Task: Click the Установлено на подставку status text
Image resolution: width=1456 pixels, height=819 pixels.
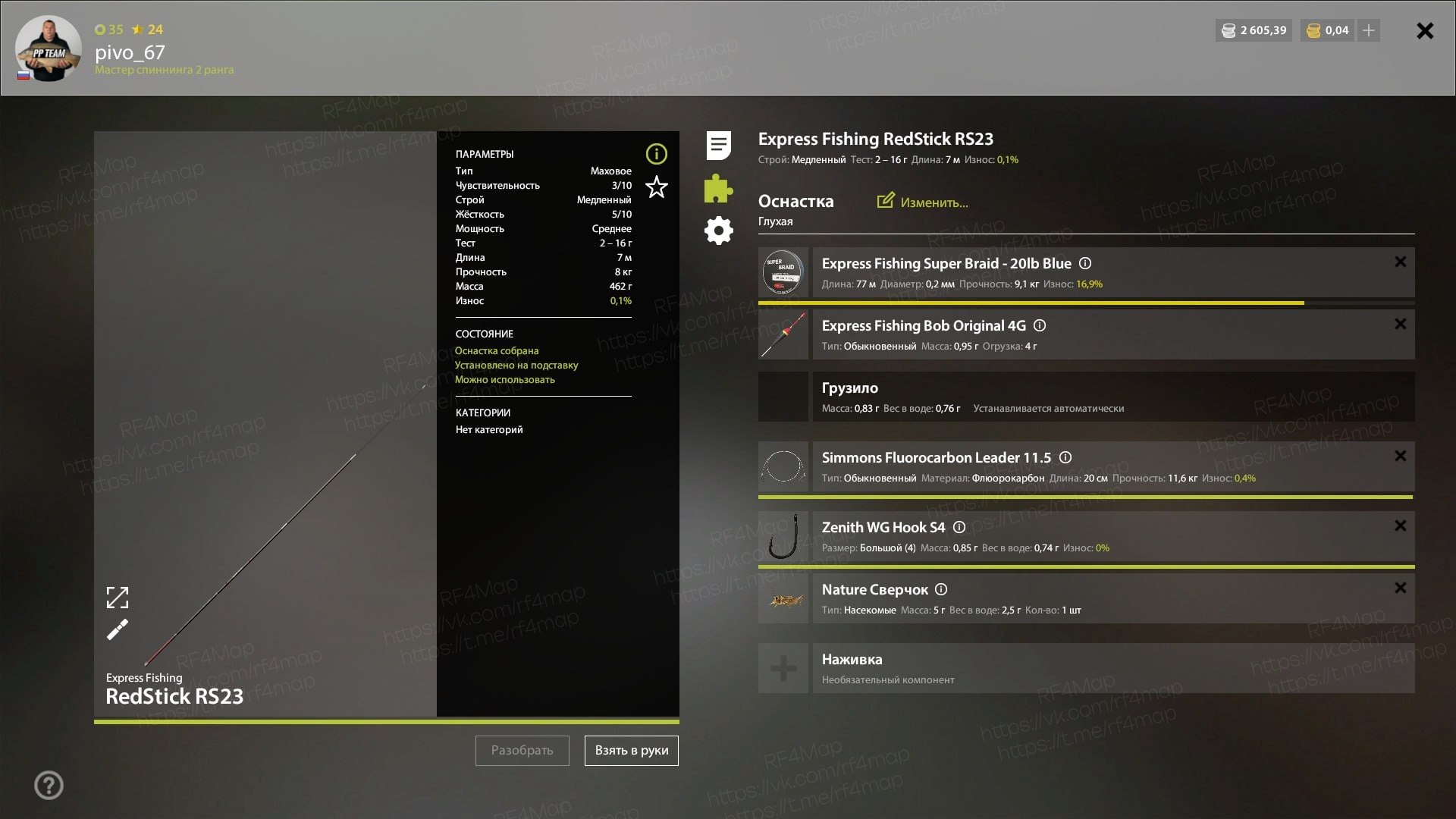Action: pos(516,365)
